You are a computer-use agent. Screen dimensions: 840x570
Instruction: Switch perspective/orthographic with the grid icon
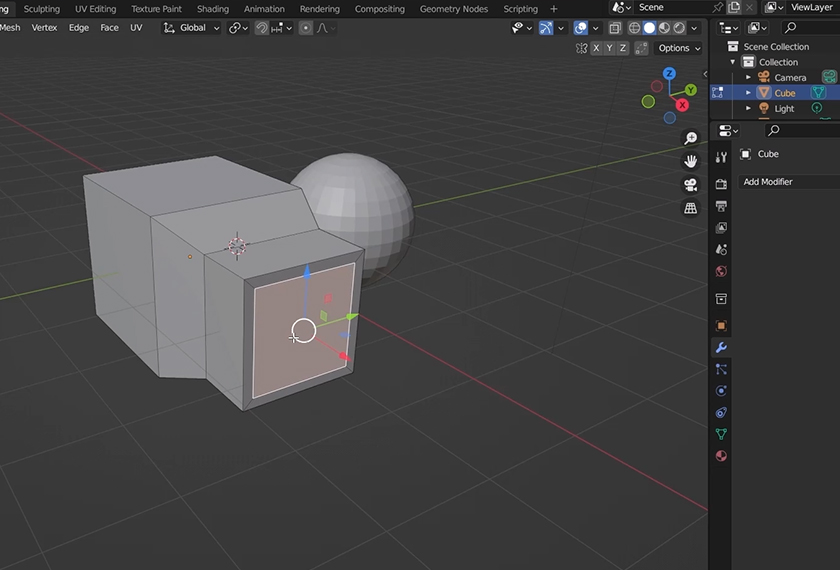(690, 208)
